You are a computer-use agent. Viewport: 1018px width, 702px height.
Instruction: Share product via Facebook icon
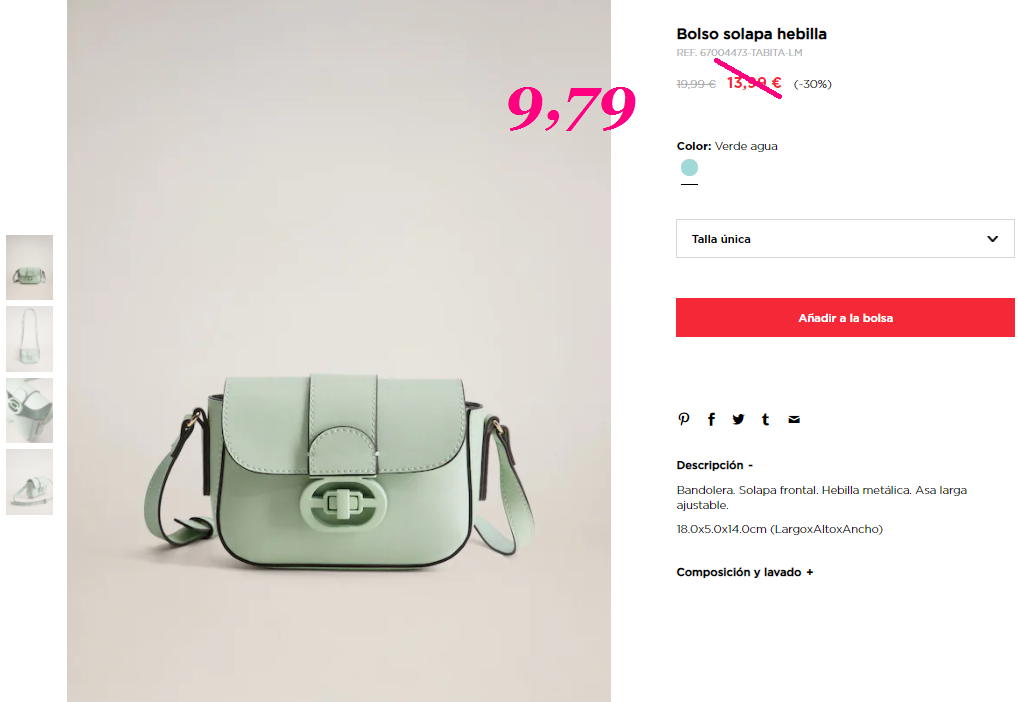712,420
